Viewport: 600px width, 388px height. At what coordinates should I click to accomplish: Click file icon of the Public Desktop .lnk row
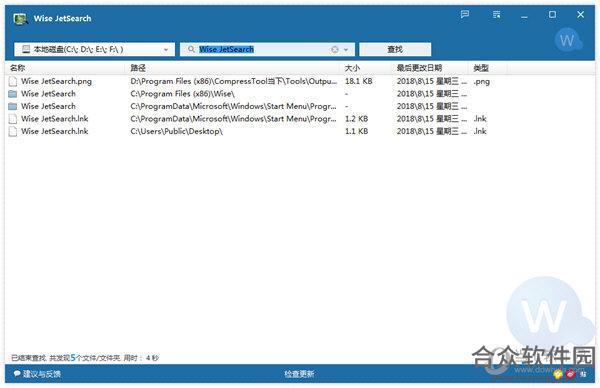pyautogui.click(x=13, y=131)
